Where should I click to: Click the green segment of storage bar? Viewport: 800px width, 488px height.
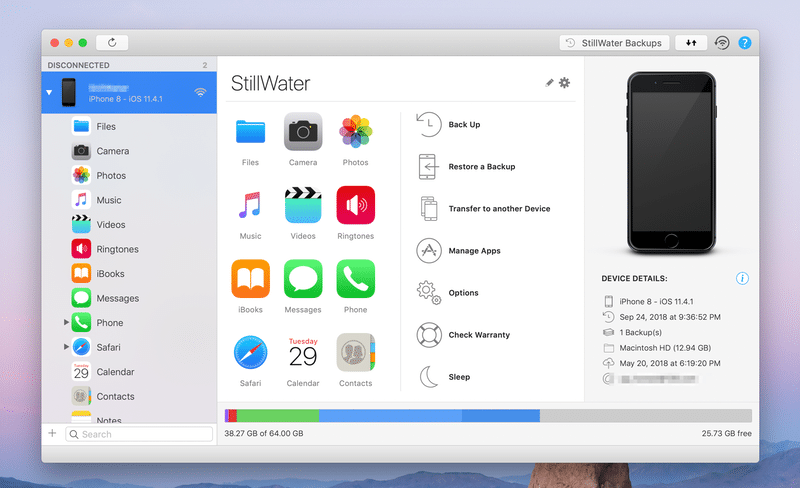coord(278,416)
